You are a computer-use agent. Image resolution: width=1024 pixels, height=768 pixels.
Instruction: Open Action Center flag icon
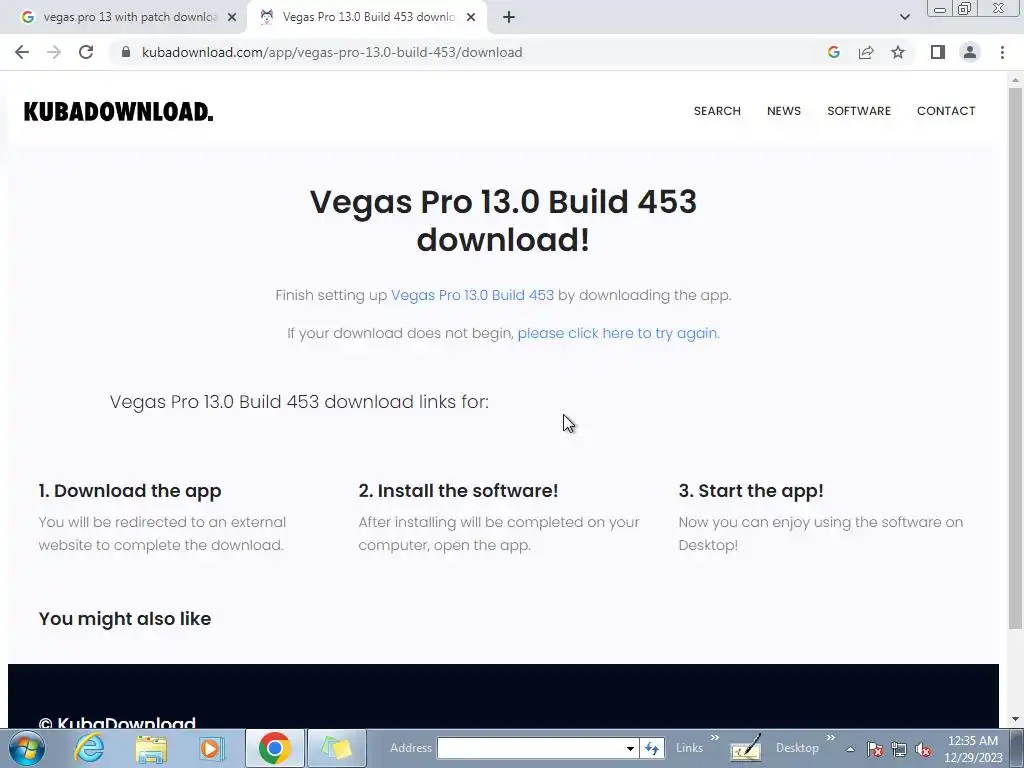pyautogui.click(x=874, y=749)
